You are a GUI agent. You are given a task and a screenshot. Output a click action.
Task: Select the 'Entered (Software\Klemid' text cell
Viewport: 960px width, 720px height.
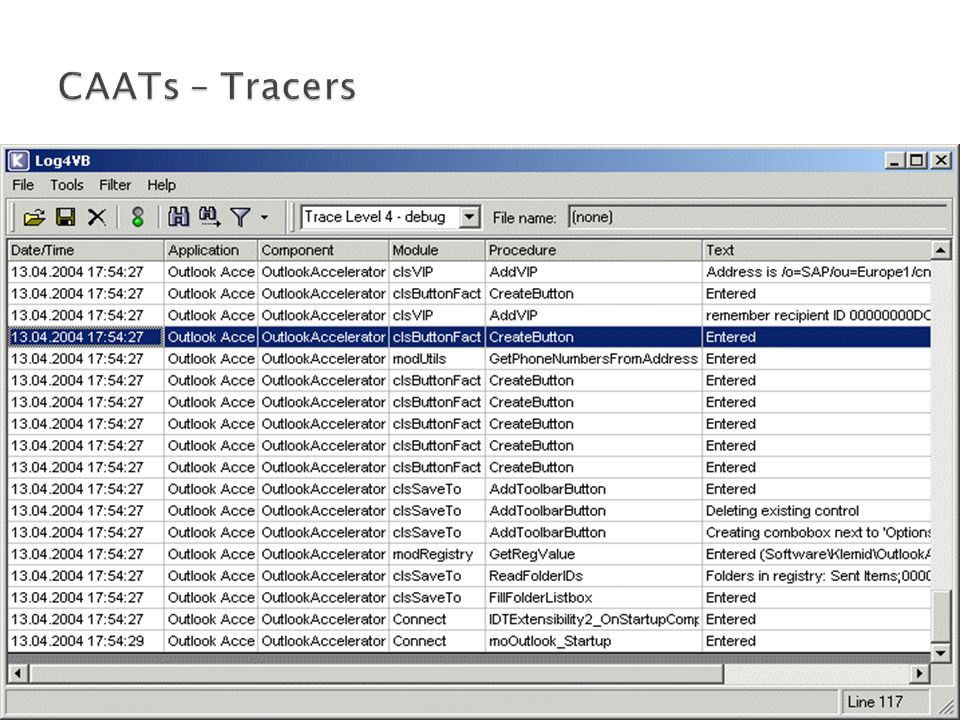[x=817, y=554]
